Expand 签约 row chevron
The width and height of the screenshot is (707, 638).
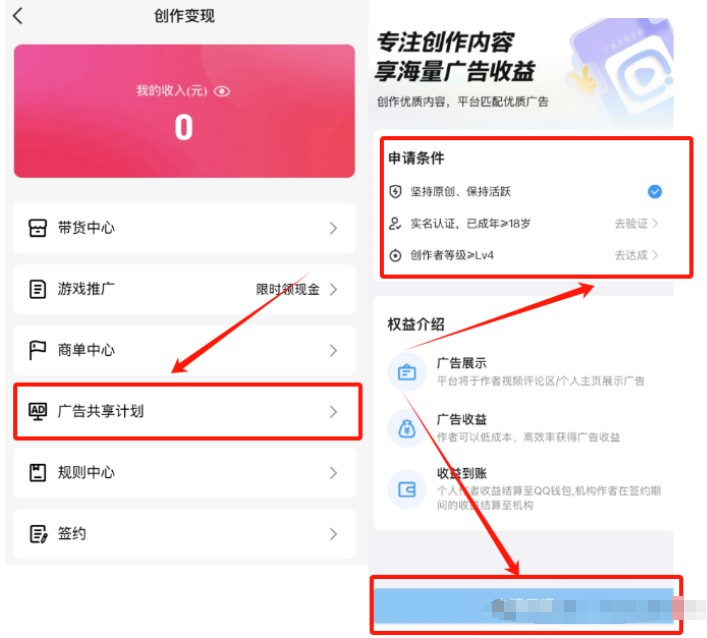[x=333, y=534]
